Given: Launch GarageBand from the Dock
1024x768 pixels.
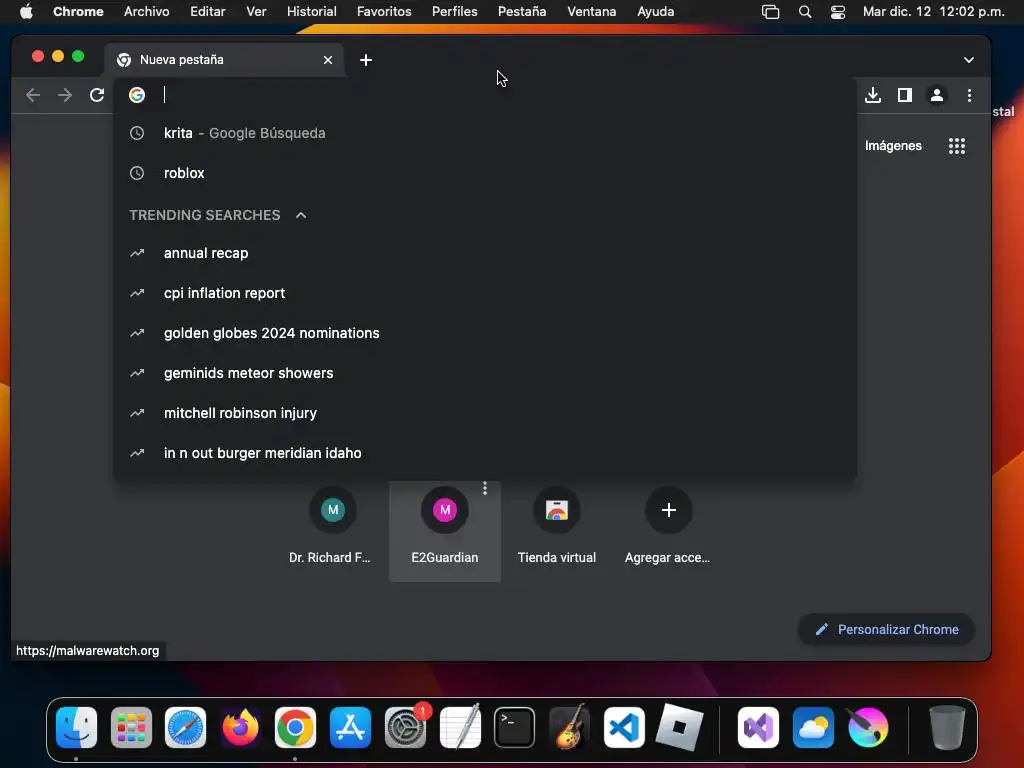Looking at the screenshot, I should pyautogui.click(x=569, y=728).
